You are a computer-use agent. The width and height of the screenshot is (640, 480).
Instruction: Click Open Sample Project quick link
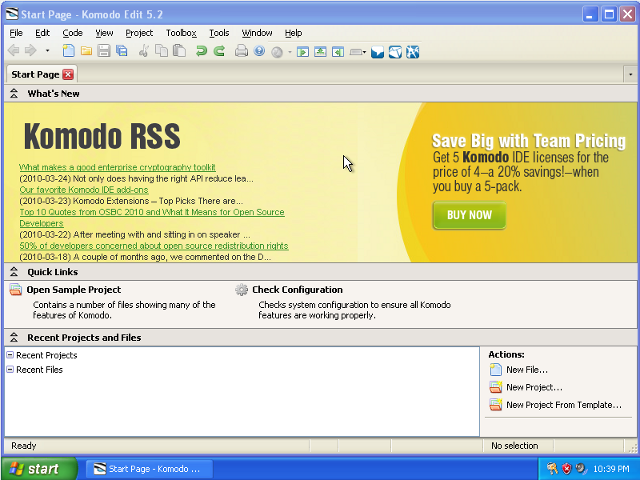(x=73, y=290)
